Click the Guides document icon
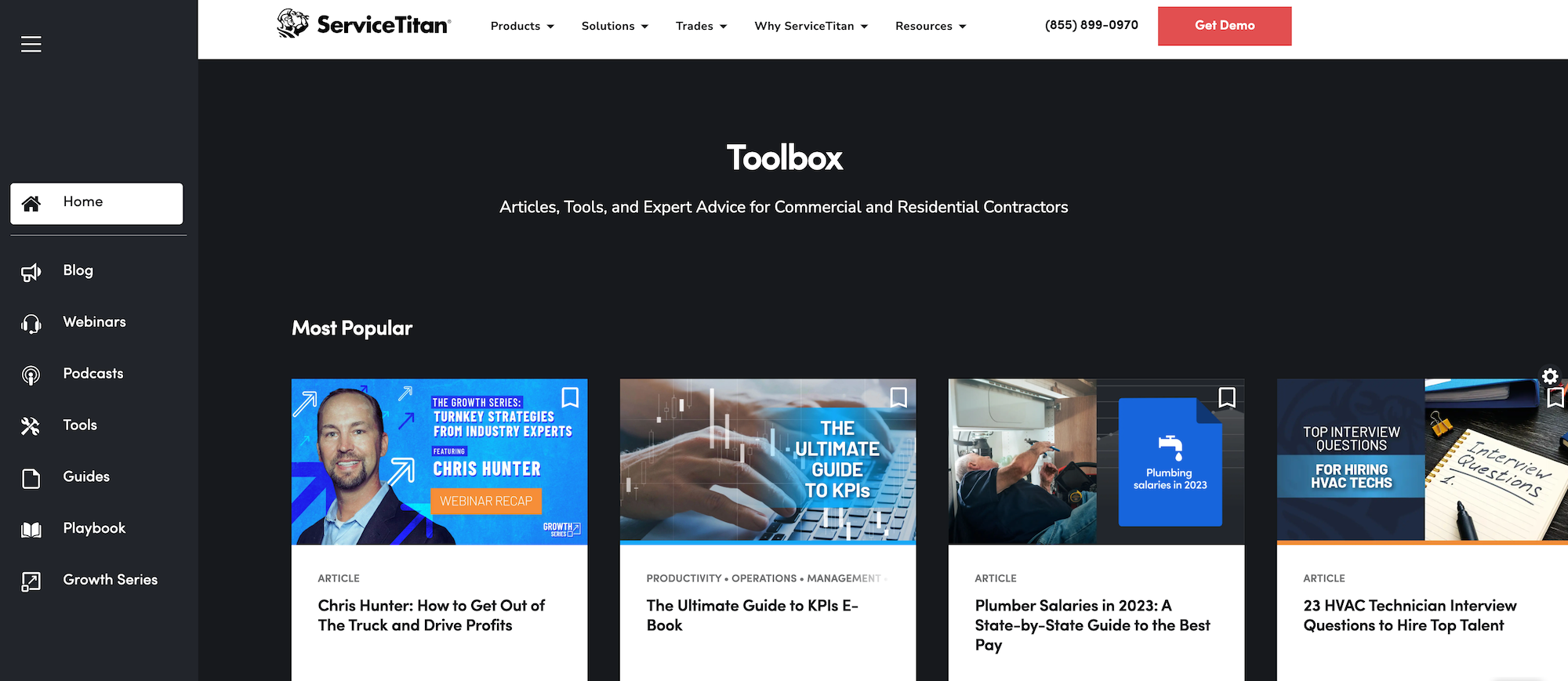 31,478
